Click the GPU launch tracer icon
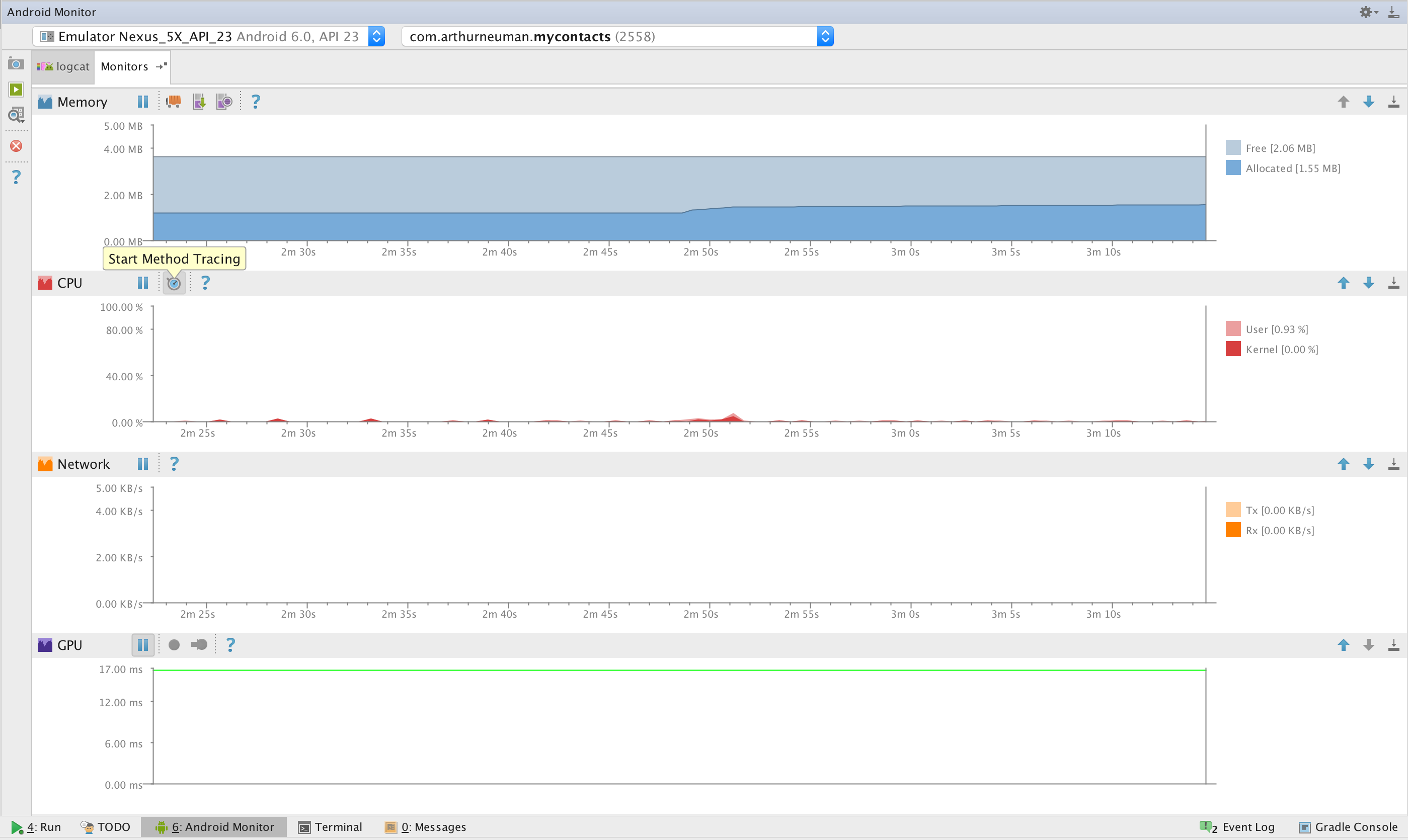This screenshot has width=1408, height=840. coord(199,645)
